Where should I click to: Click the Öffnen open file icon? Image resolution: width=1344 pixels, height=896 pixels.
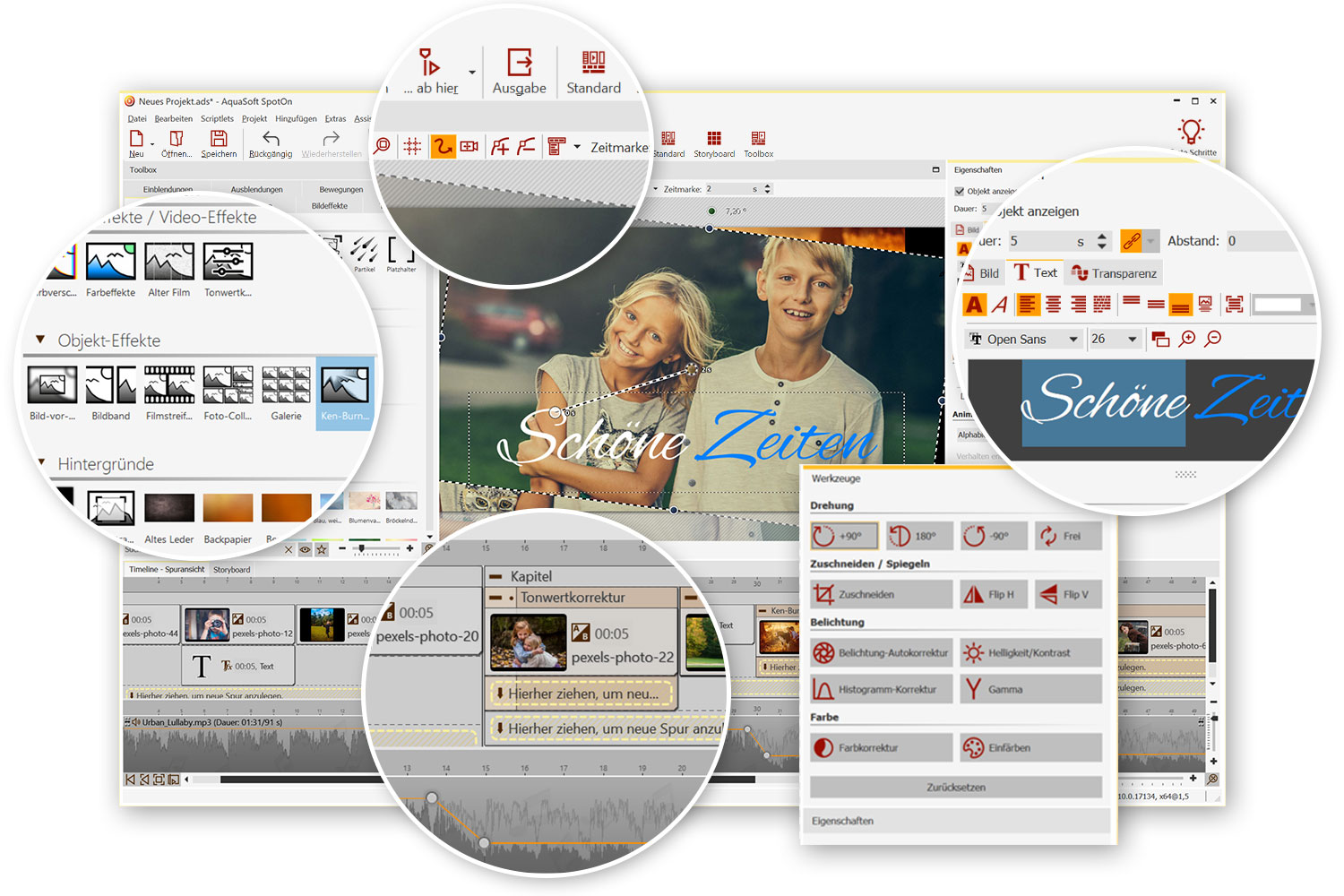tap(177, 139)
